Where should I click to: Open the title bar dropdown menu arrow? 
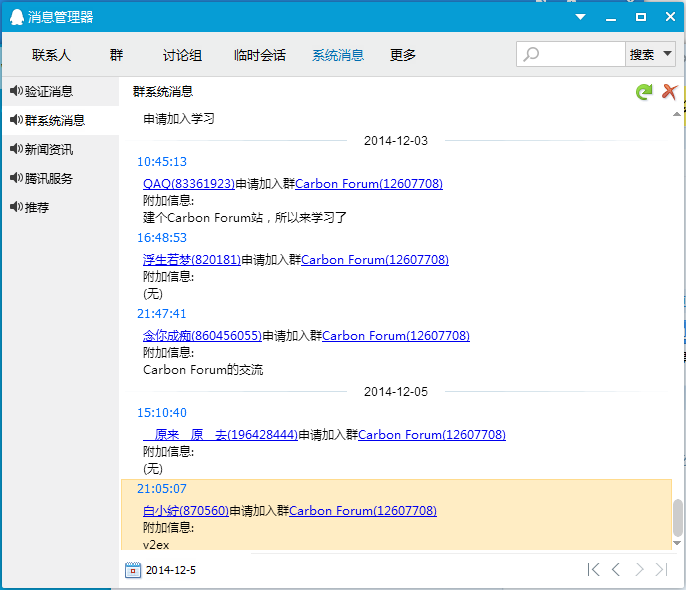581,17
